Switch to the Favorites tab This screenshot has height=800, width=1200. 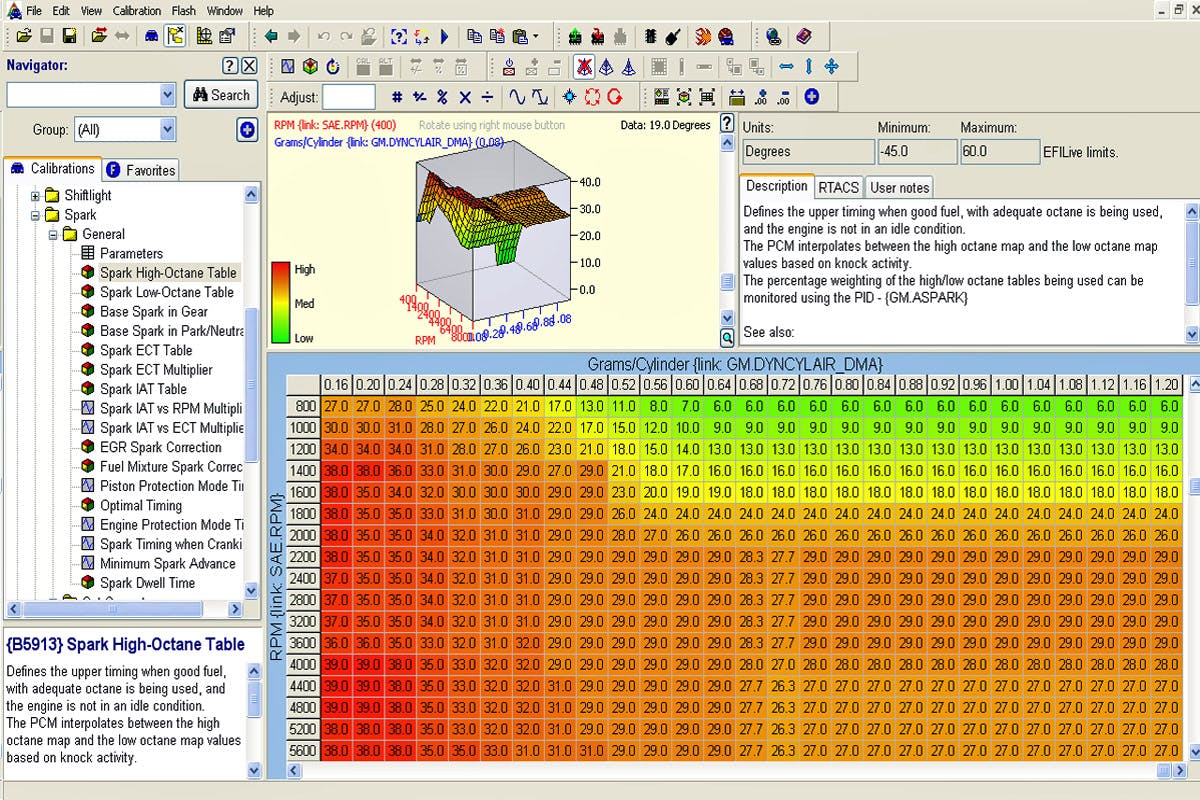[140, 170]
